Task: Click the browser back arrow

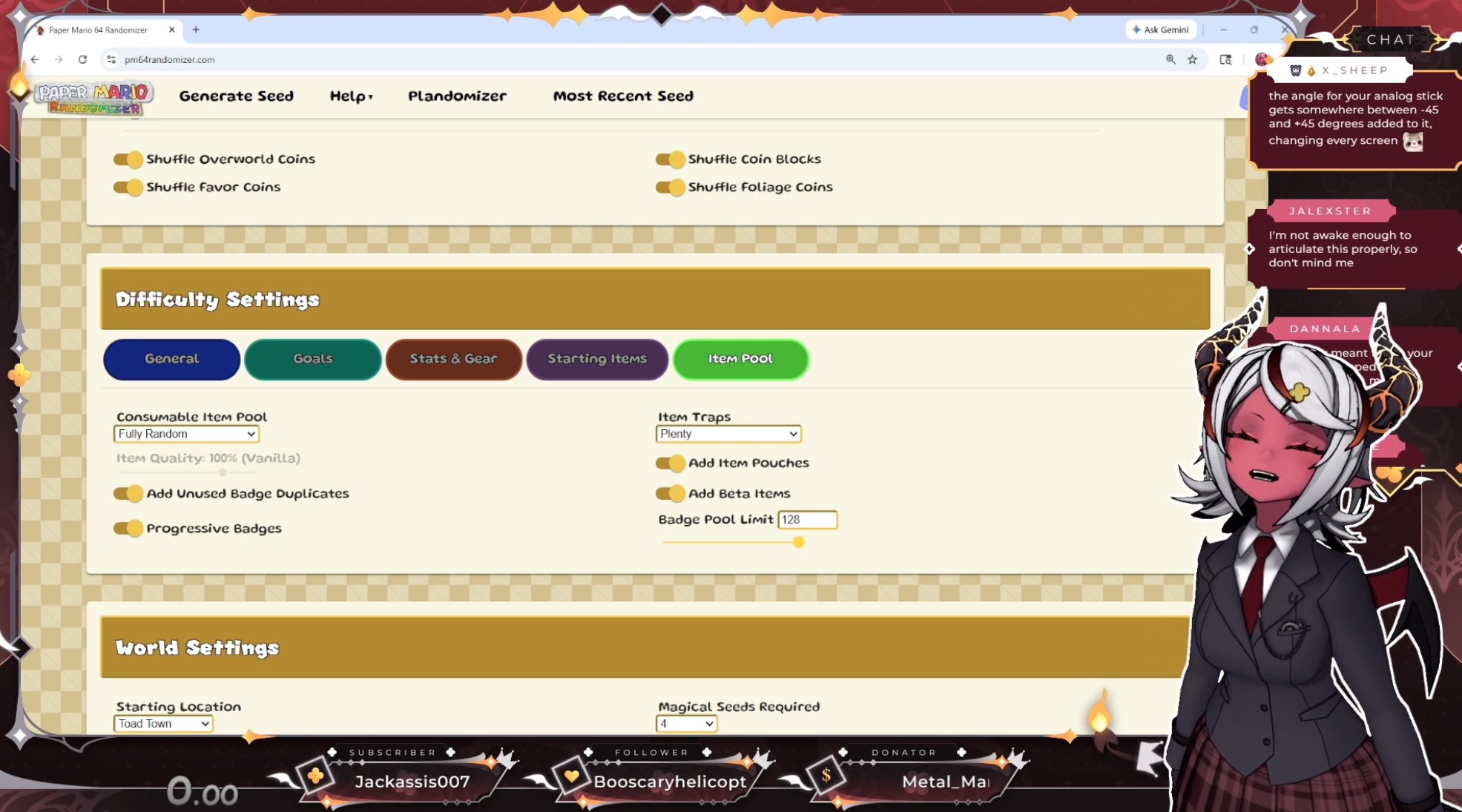Action: 35,59
